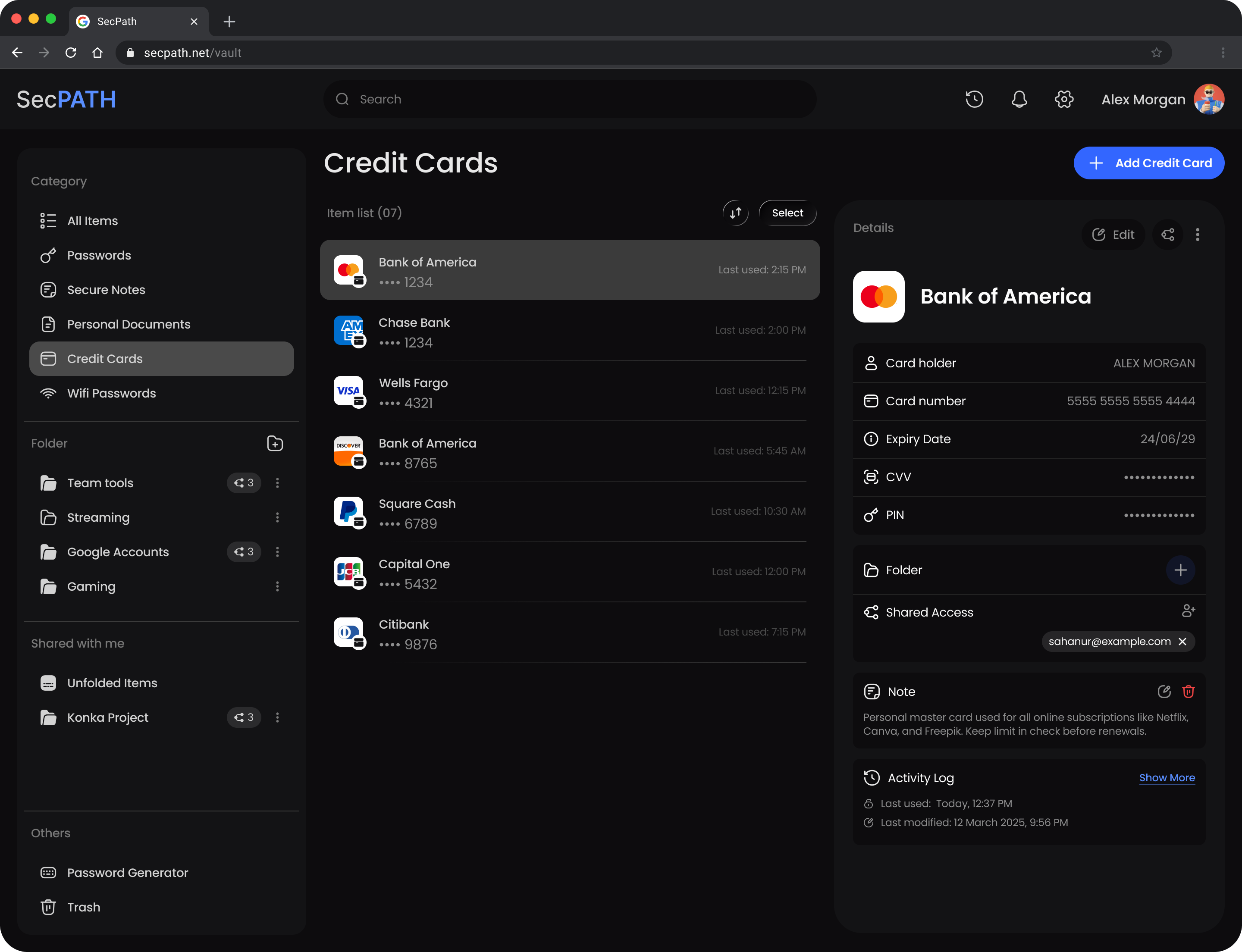Screen dimensions: 1242x952
Task: Edit the note with the pencil icon
Action: (1164, 691)
